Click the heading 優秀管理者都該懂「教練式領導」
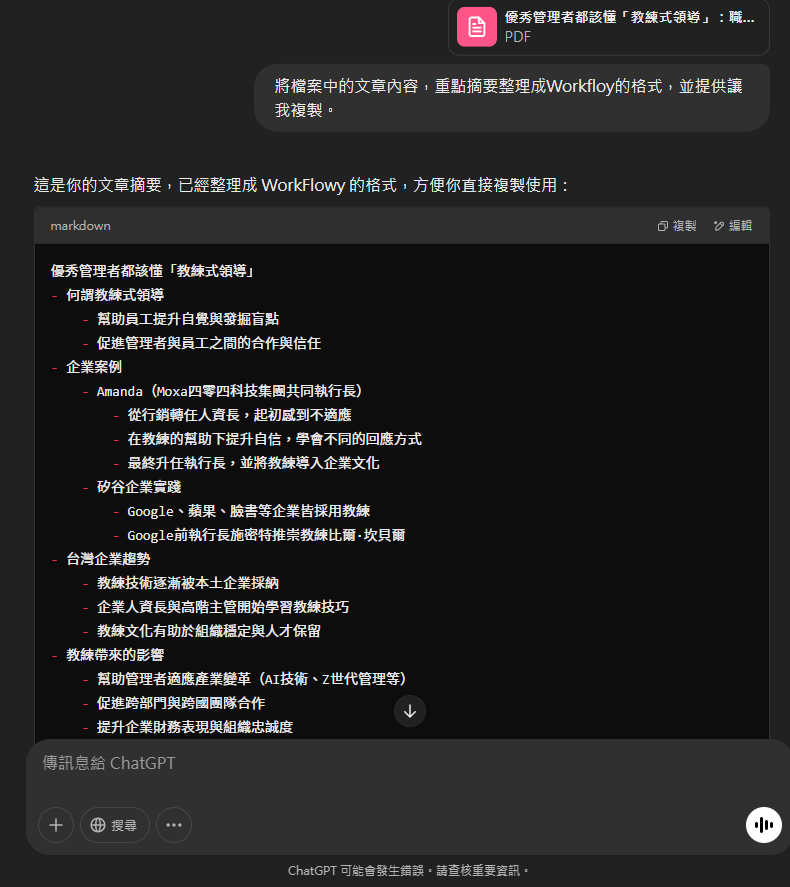The width and height of the screenshot is (790, 887). tap(153, 271)
